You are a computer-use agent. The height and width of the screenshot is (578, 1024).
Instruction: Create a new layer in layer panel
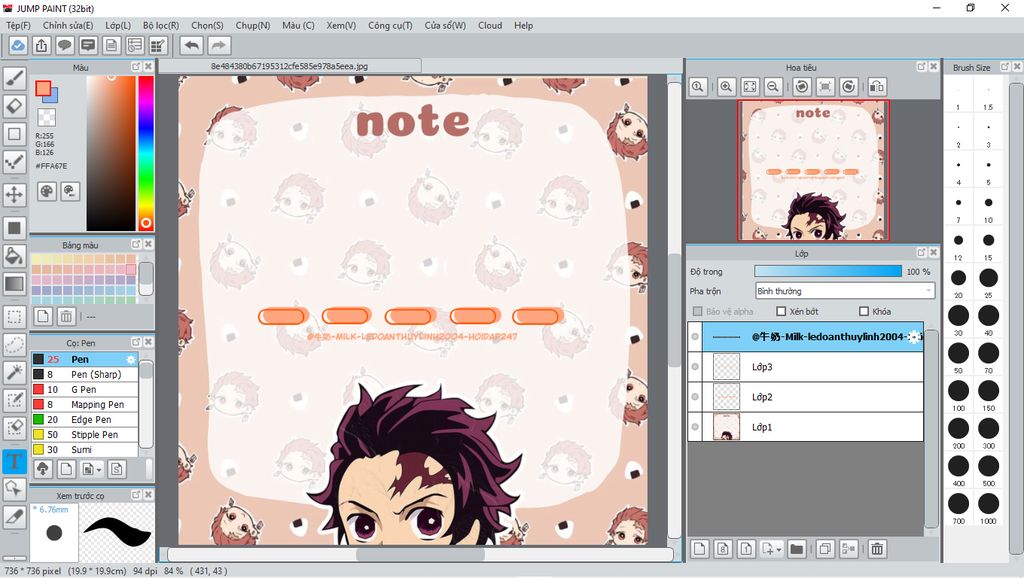pyautogui.click(x=699, y=549)
